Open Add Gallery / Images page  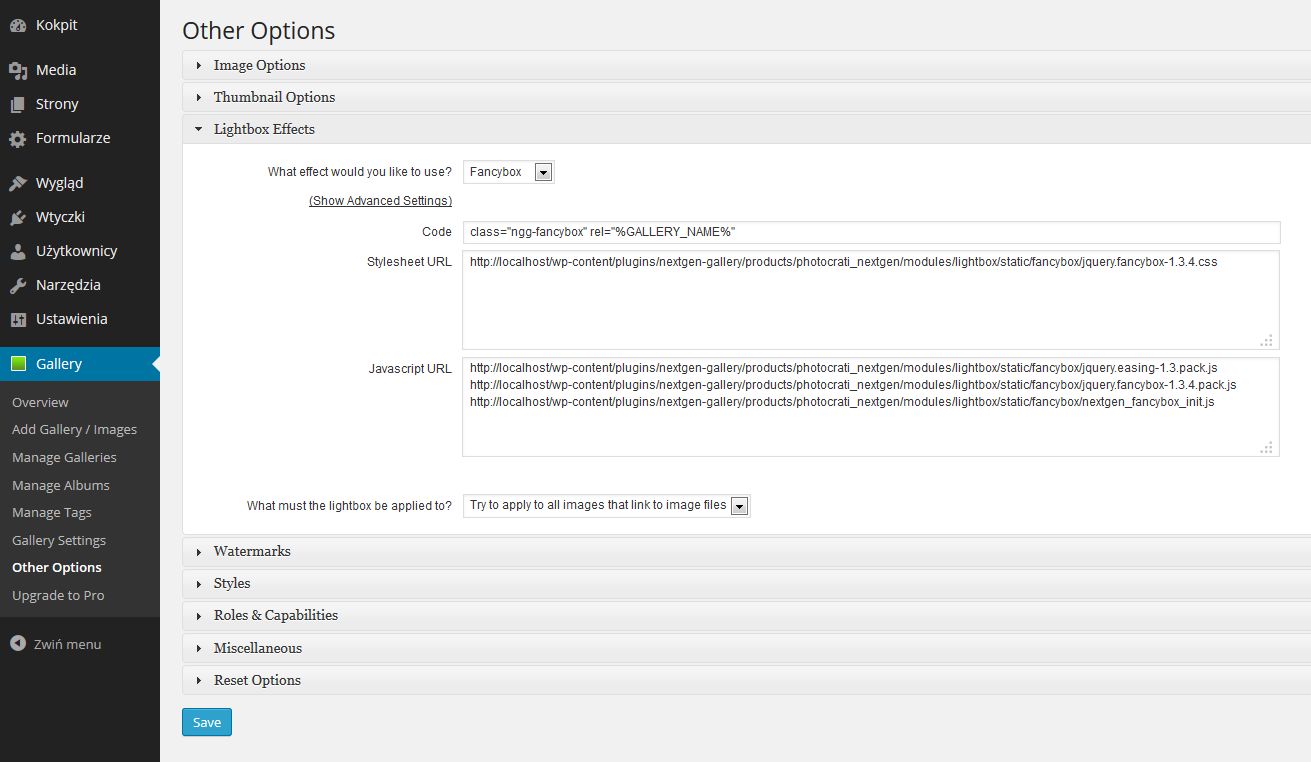(74, 429)
